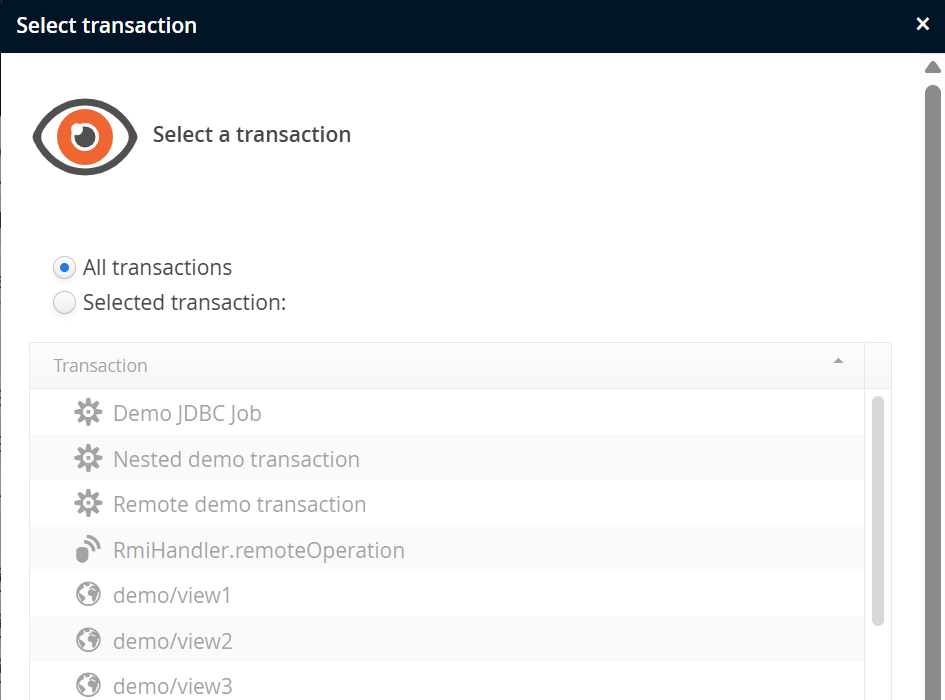The height and width of the screenshot is (700, 945).
Task: Click gear icon beside Demo JDBC Job
Action: 88,413
